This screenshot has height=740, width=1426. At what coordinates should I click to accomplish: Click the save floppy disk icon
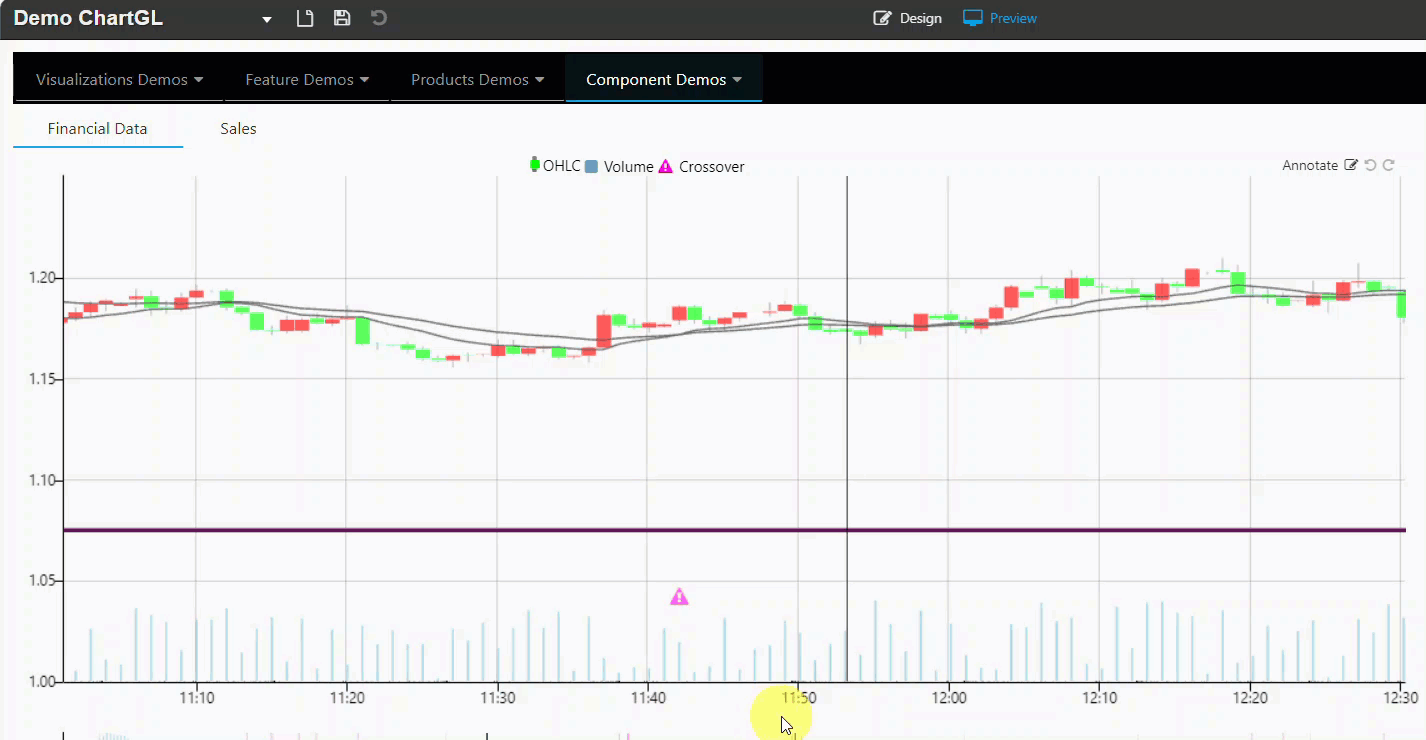point(342,18)
